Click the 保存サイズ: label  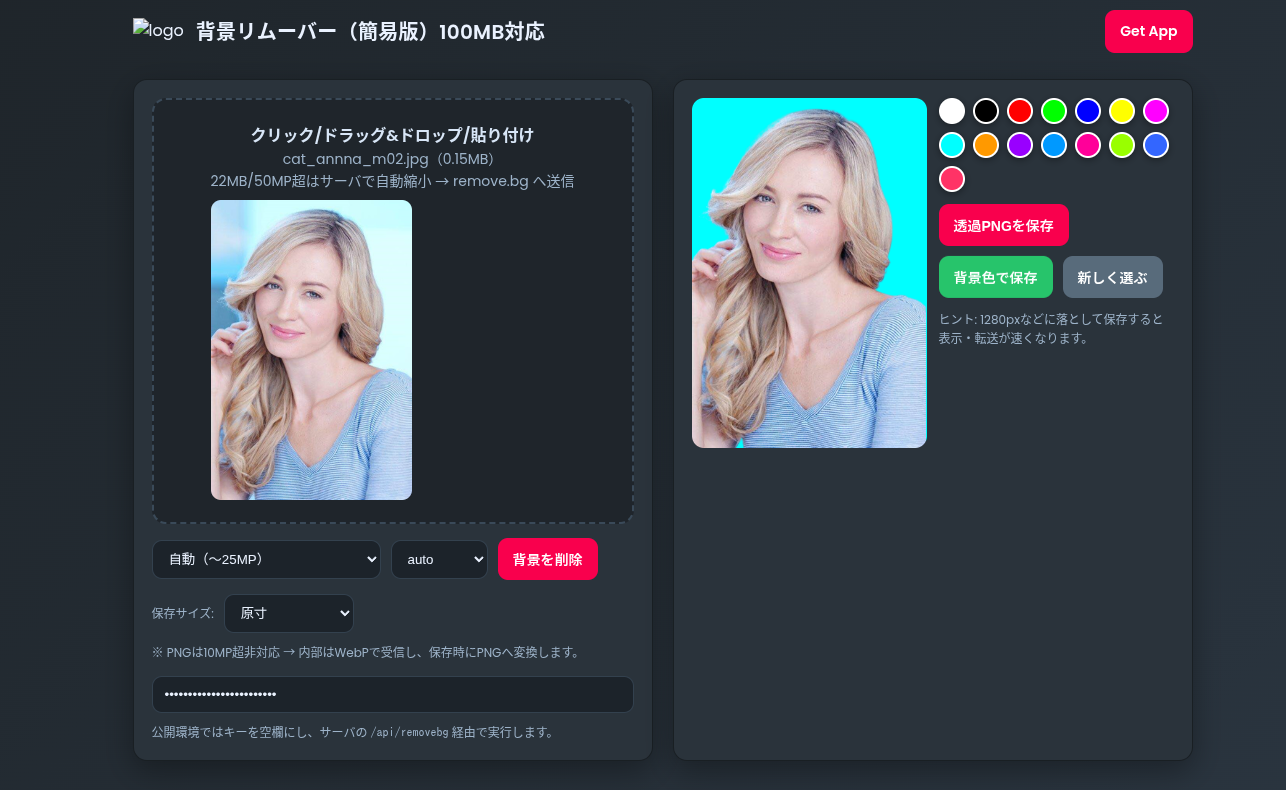point(183,613)
